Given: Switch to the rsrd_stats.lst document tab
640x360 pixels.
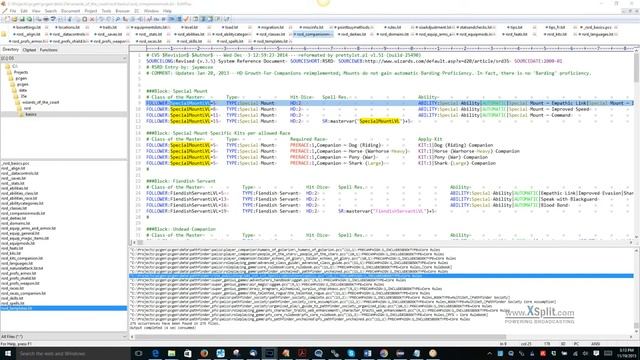Looking at the screenshot, I should point(150,35).
